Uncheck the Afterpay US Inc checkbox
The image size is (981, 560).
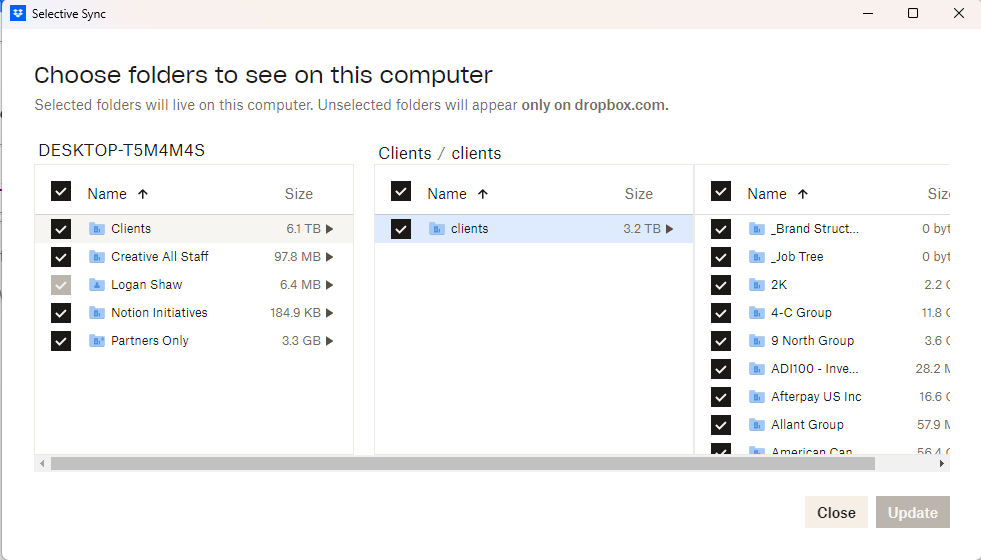pyautogui.click(x=721, y=397)
